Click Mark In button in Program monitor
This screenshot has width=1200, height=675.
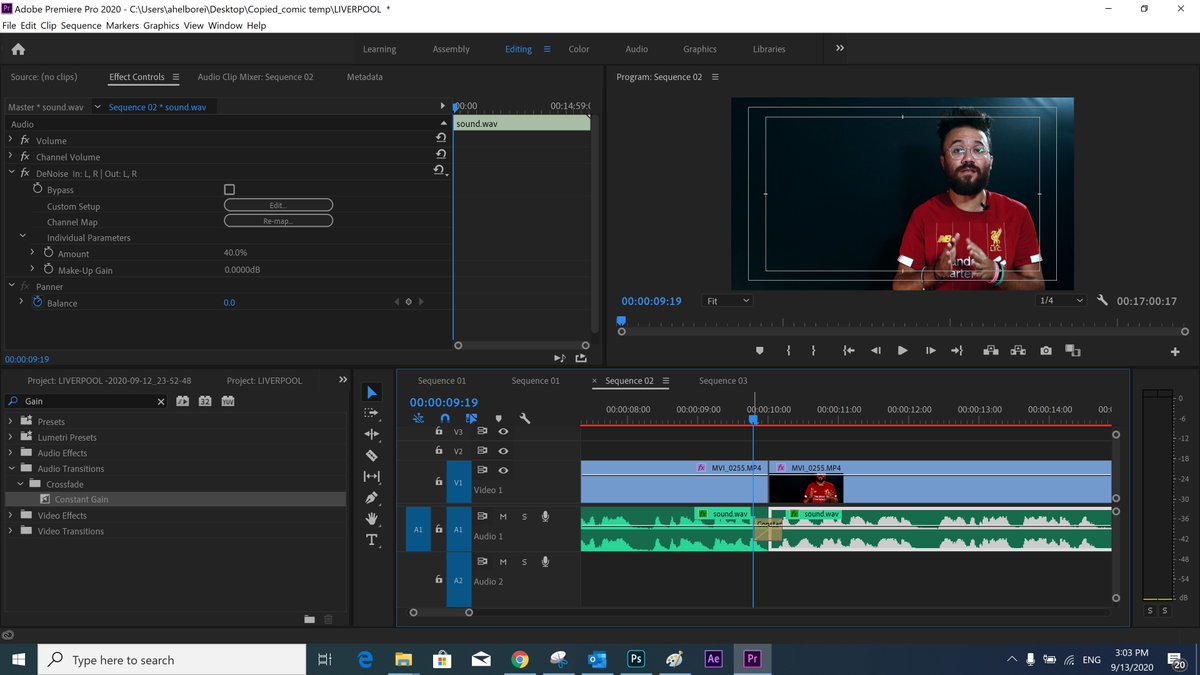(x=788, y=350)
